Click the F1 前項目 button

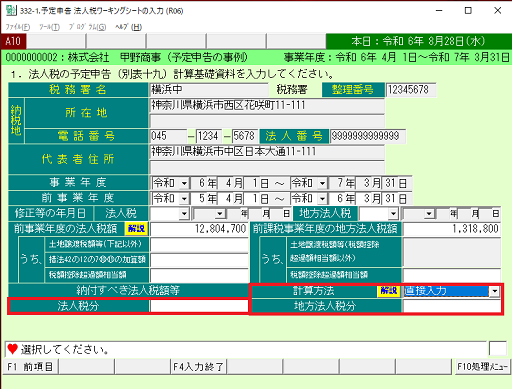31,367
